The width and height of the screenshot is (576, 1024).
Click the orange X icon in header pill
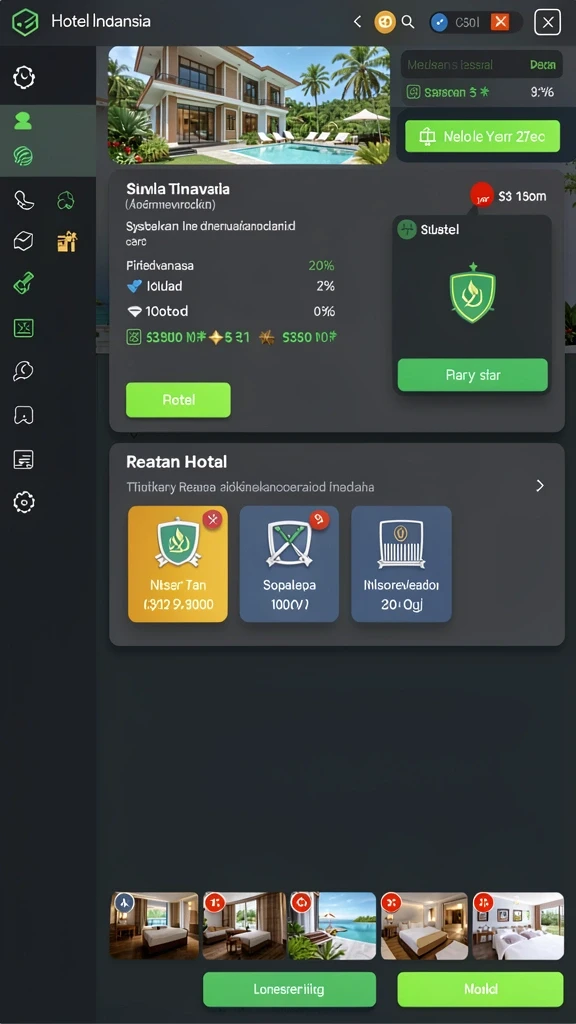pos(500,22)
